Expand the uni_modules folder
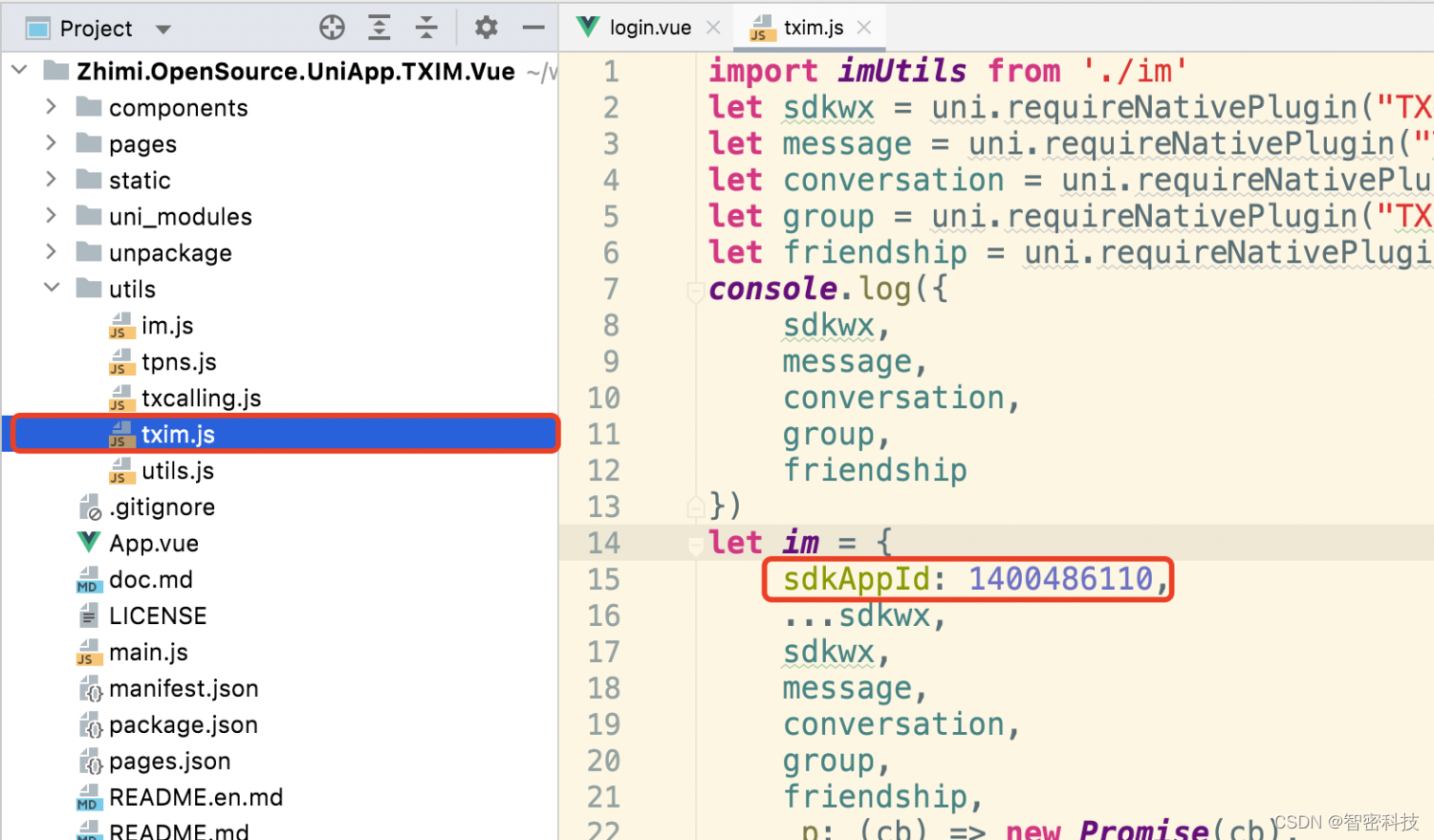Viewport: 1434px width, 840px height. (x=52, y=215)
